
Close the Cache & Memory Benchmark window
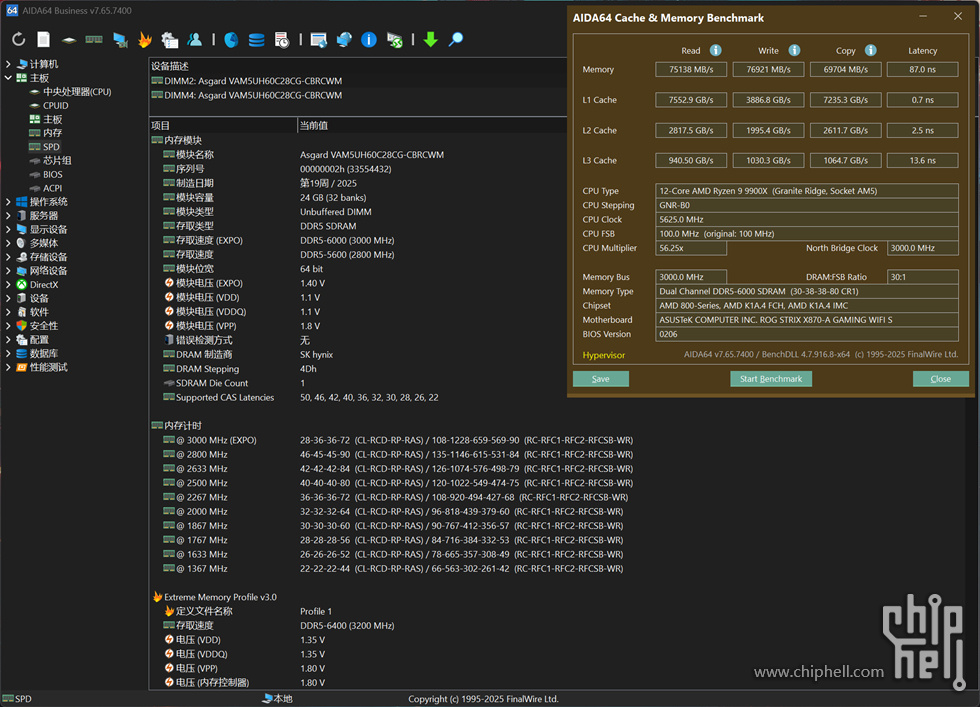tap(958, 17)
